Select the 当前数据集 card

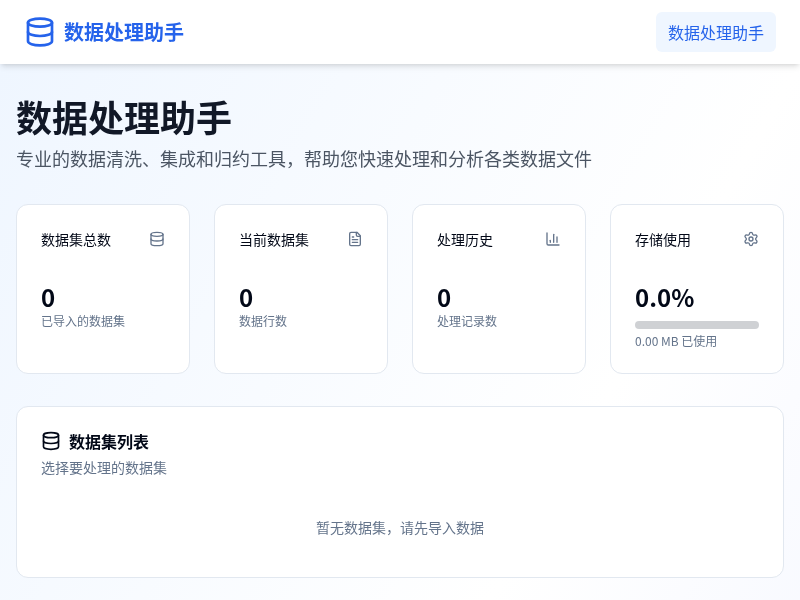click(x=301, y=288)
